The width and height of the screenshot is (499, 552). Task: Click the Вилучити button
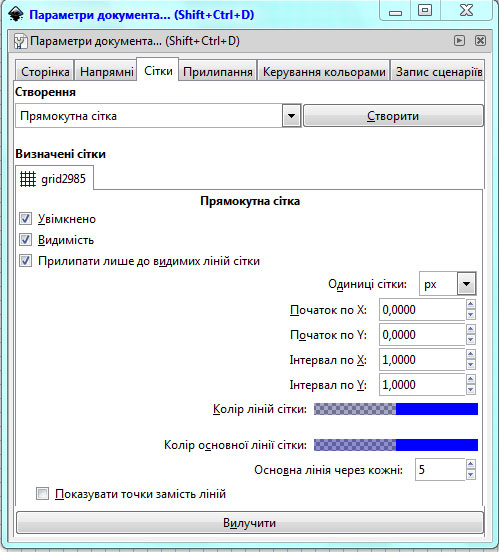249,522
